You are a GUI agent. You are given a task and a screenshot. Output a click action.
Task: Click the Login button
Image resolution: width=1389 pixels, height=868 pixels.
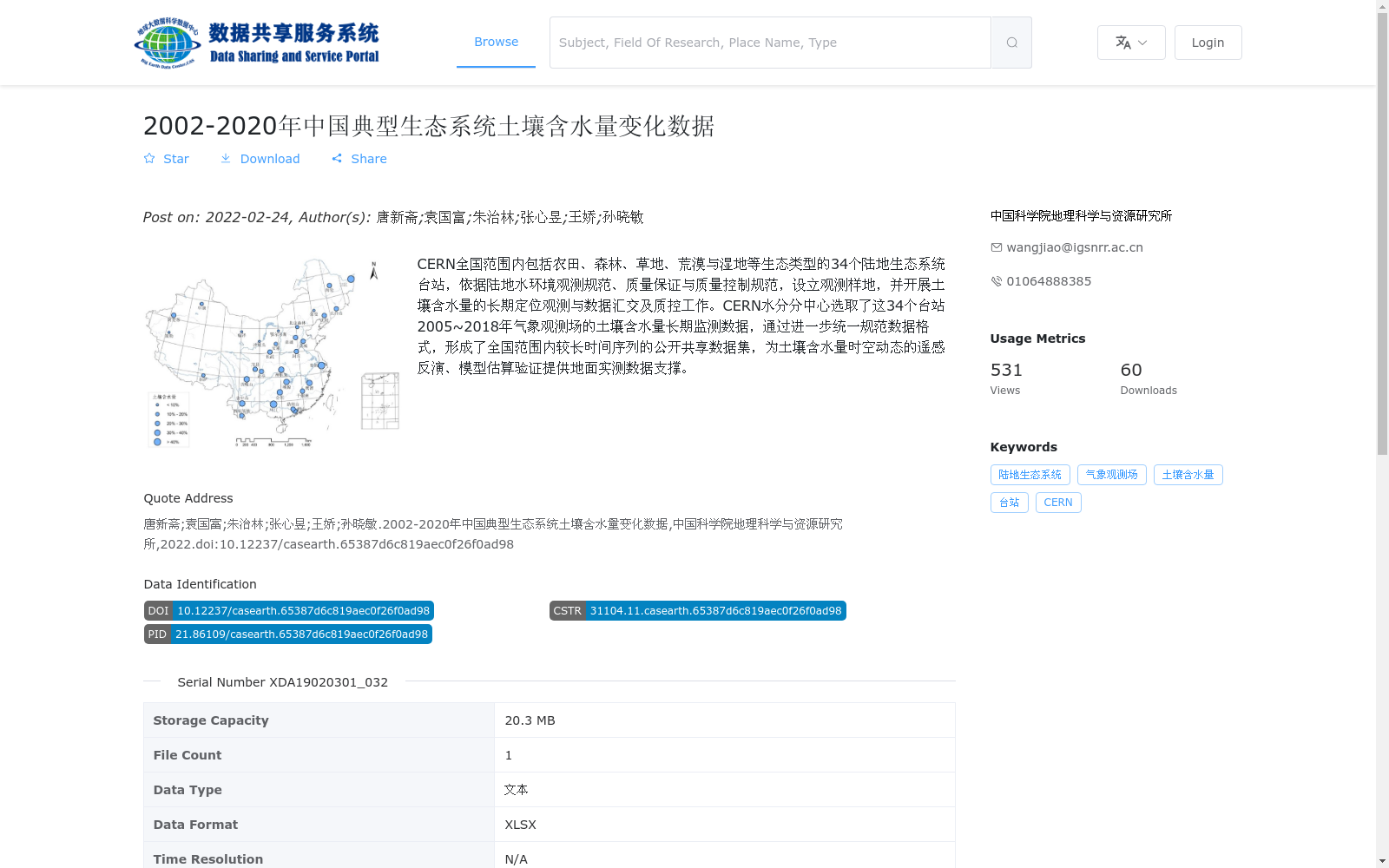pyautogui.click(x=1208, y=43)
